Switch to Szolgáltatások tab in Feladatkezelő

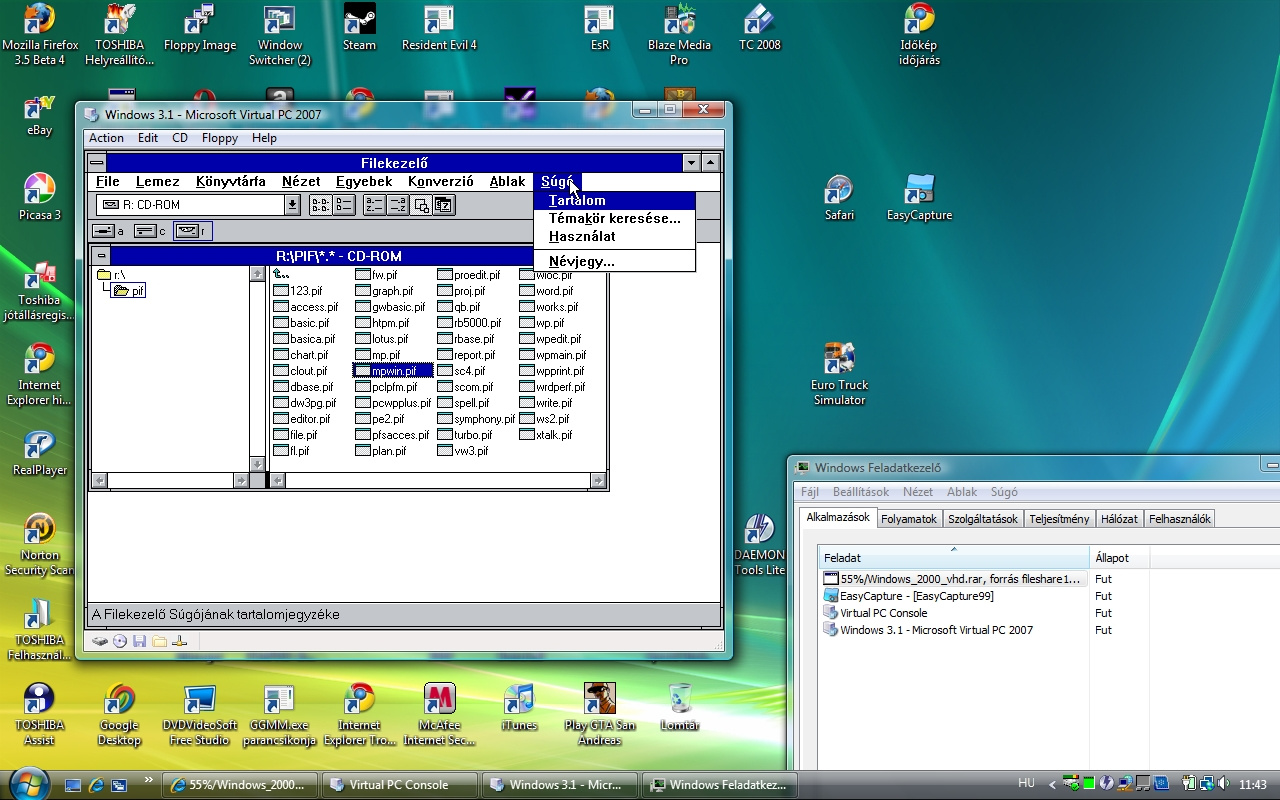tap(983, 519)
